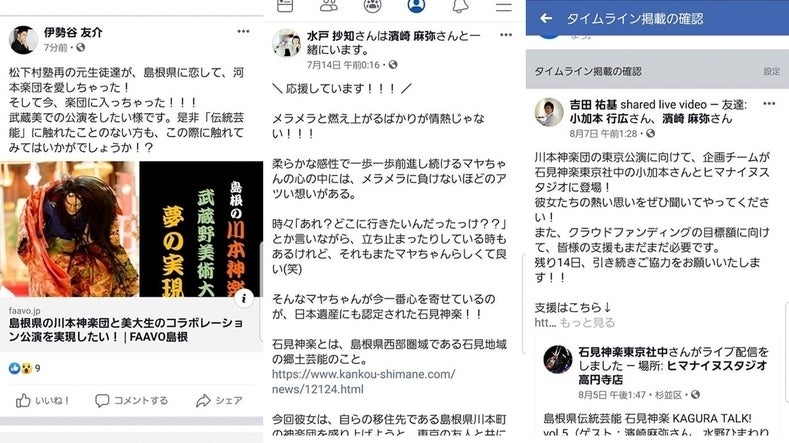Open options dots on 水戸 抄知 post
789x443 pixels.
point(506,35)
